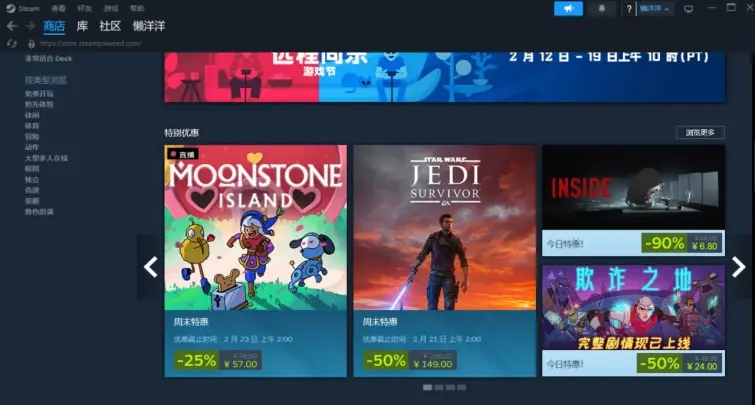Open the 好友 menu

tap(84, 8)
